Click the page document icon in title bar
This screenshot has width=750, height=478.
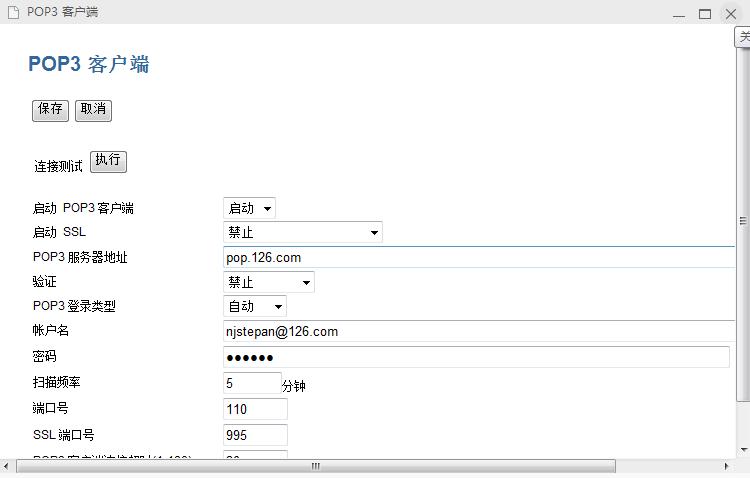click(13, 12)
